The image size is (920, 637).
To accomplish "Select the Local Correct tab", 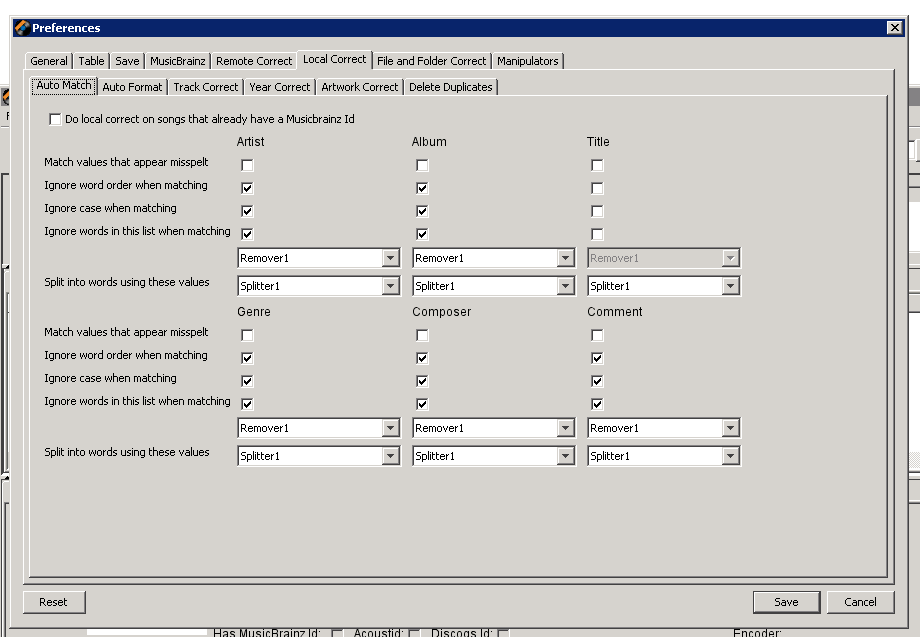I will click(334, 59).
